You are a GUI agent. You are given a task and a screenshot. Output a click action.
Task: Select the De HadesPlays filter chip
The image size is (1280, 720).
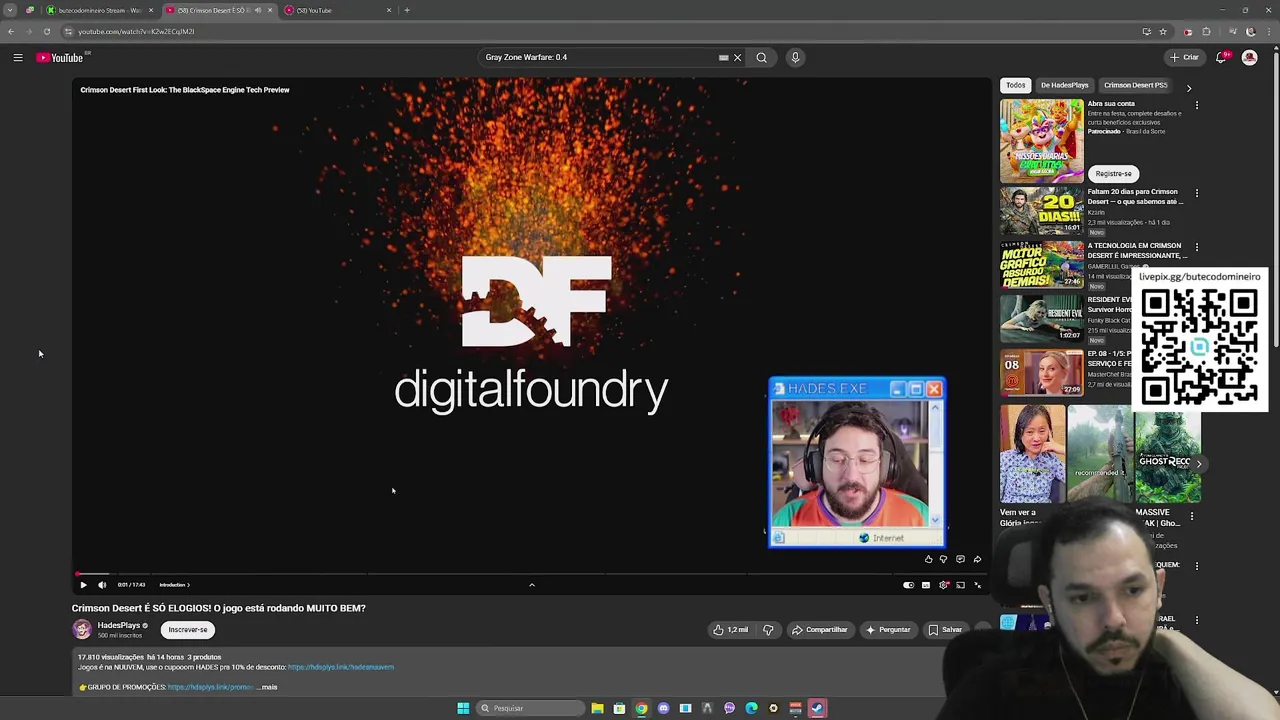1064,85
